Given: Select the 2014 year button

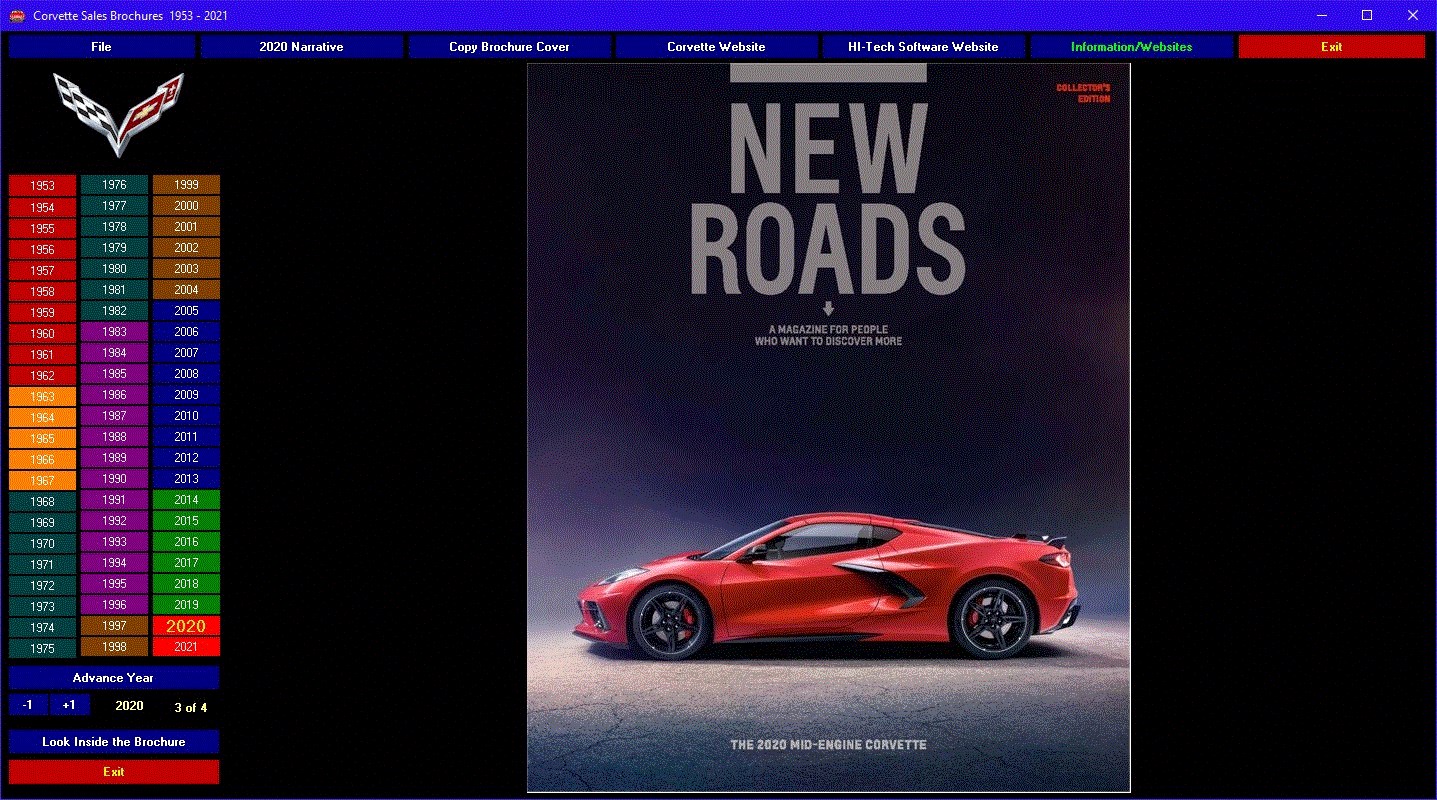Looking at the screenshot, I should (186, 500).
